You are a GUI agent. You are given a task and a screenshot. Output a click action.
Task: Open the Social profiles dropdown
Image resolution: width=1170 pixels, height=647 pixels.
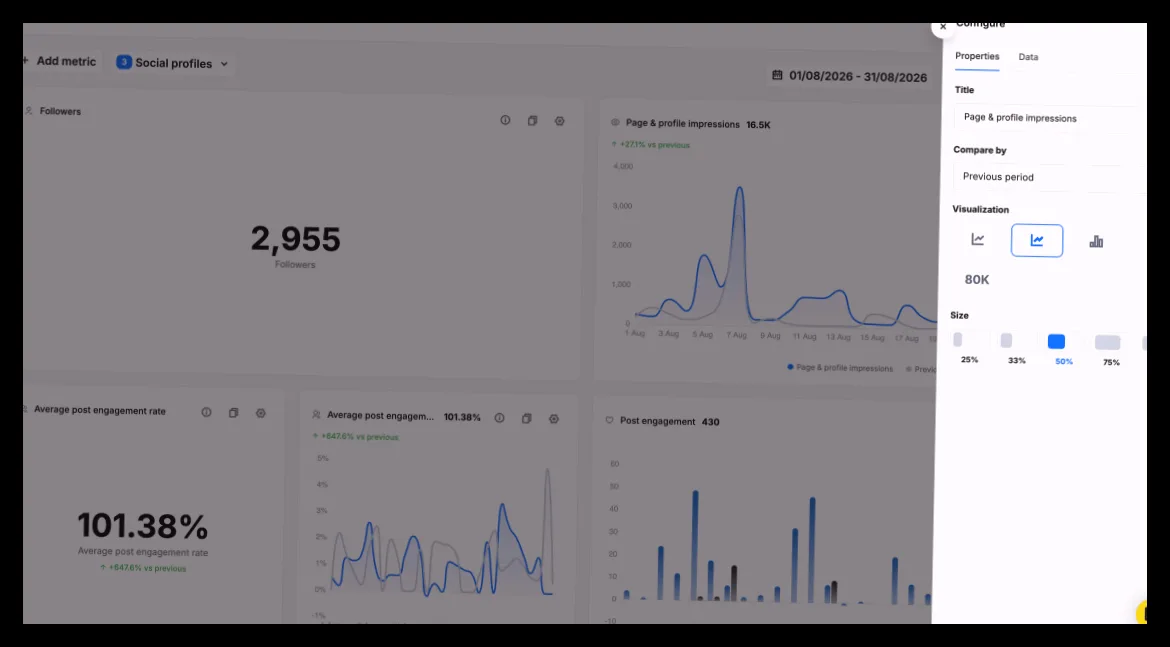pyautogui.click(x=172, y=63)
